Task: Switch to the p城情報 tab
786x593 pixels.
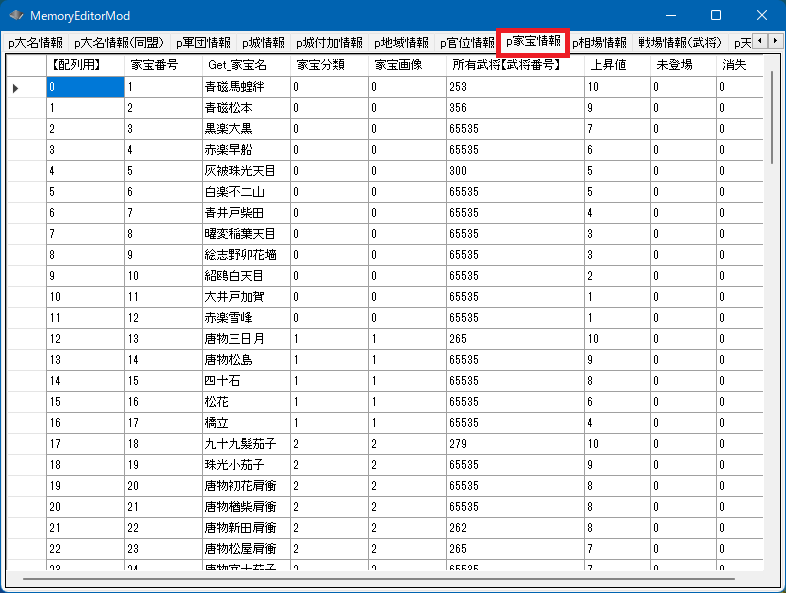Action: click(263, 43)
